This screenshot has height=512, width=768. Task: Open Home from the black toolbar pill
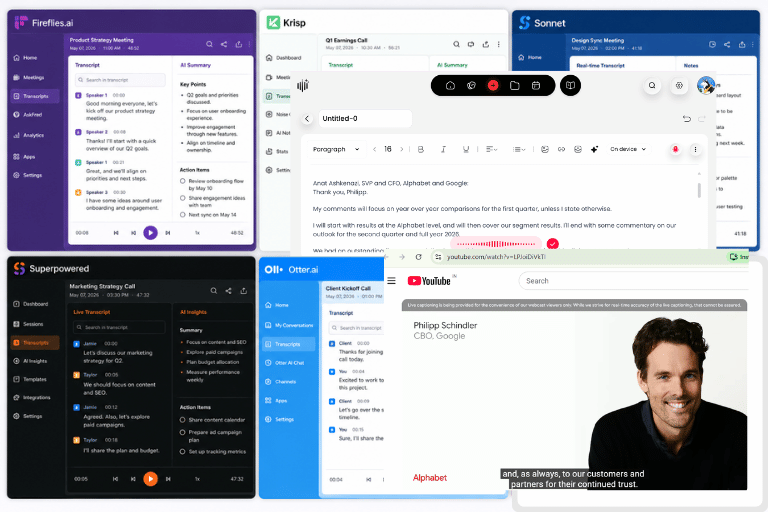point(450,85)
